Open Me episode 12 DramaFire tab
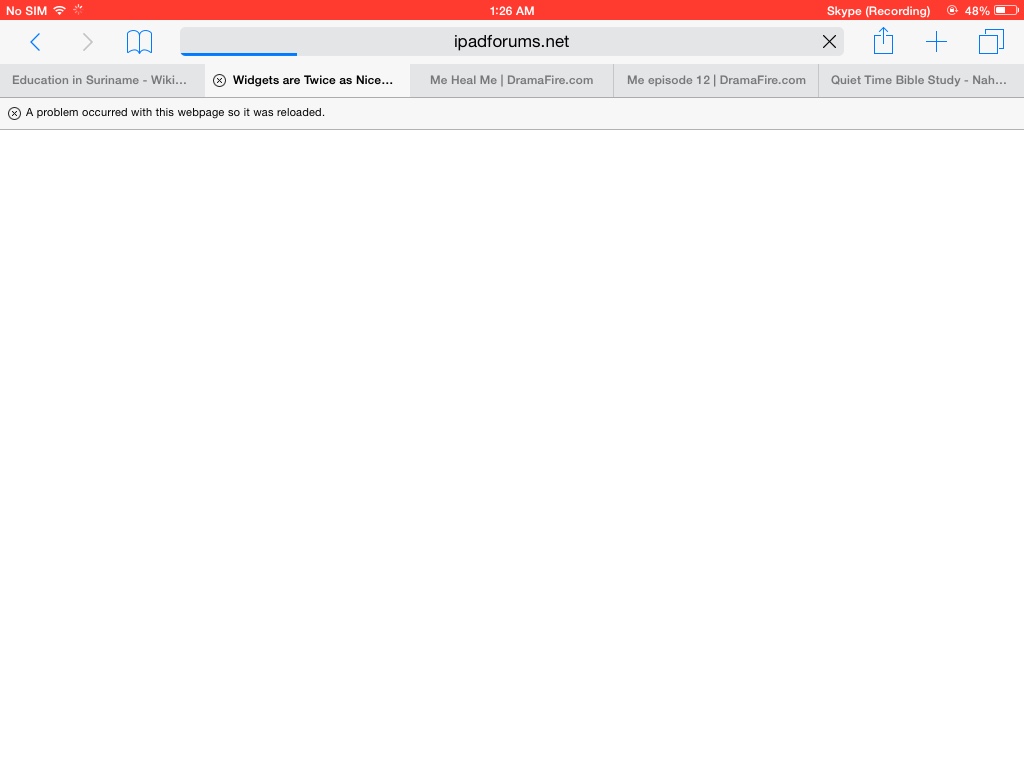Screen dimensions: 1024x768 [x=716, y=80]
